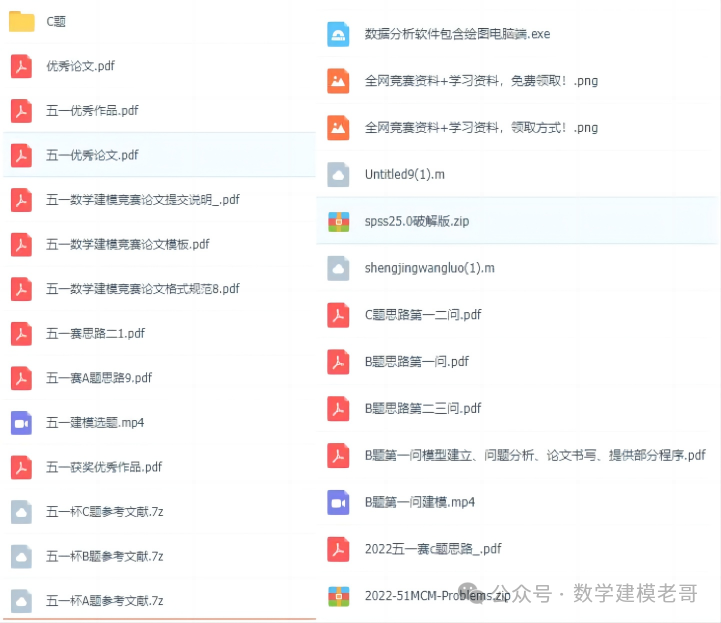721x623 pixels.
Task: Select the file name 五一获奖优秀作品.pdf
Action: pyautogui.click(x=104, y=468)
